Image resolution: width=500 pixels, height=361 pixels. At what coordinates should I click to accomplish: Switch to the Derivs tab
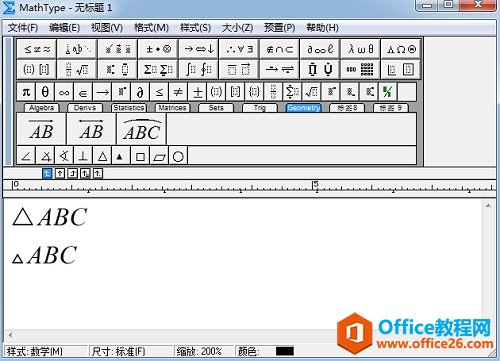(x=85, y=108)
